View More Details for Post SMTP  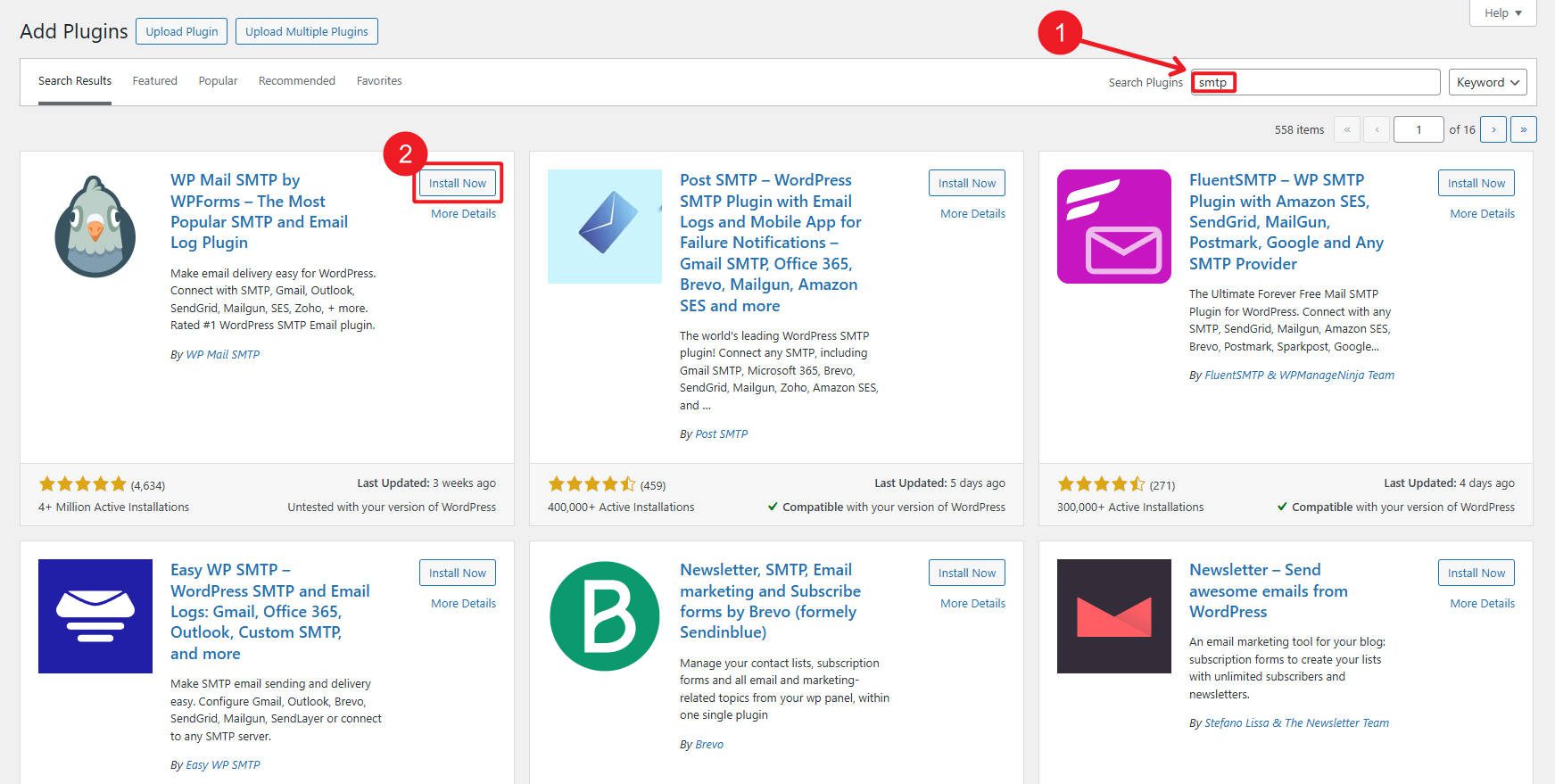click(x=972, y=213)
